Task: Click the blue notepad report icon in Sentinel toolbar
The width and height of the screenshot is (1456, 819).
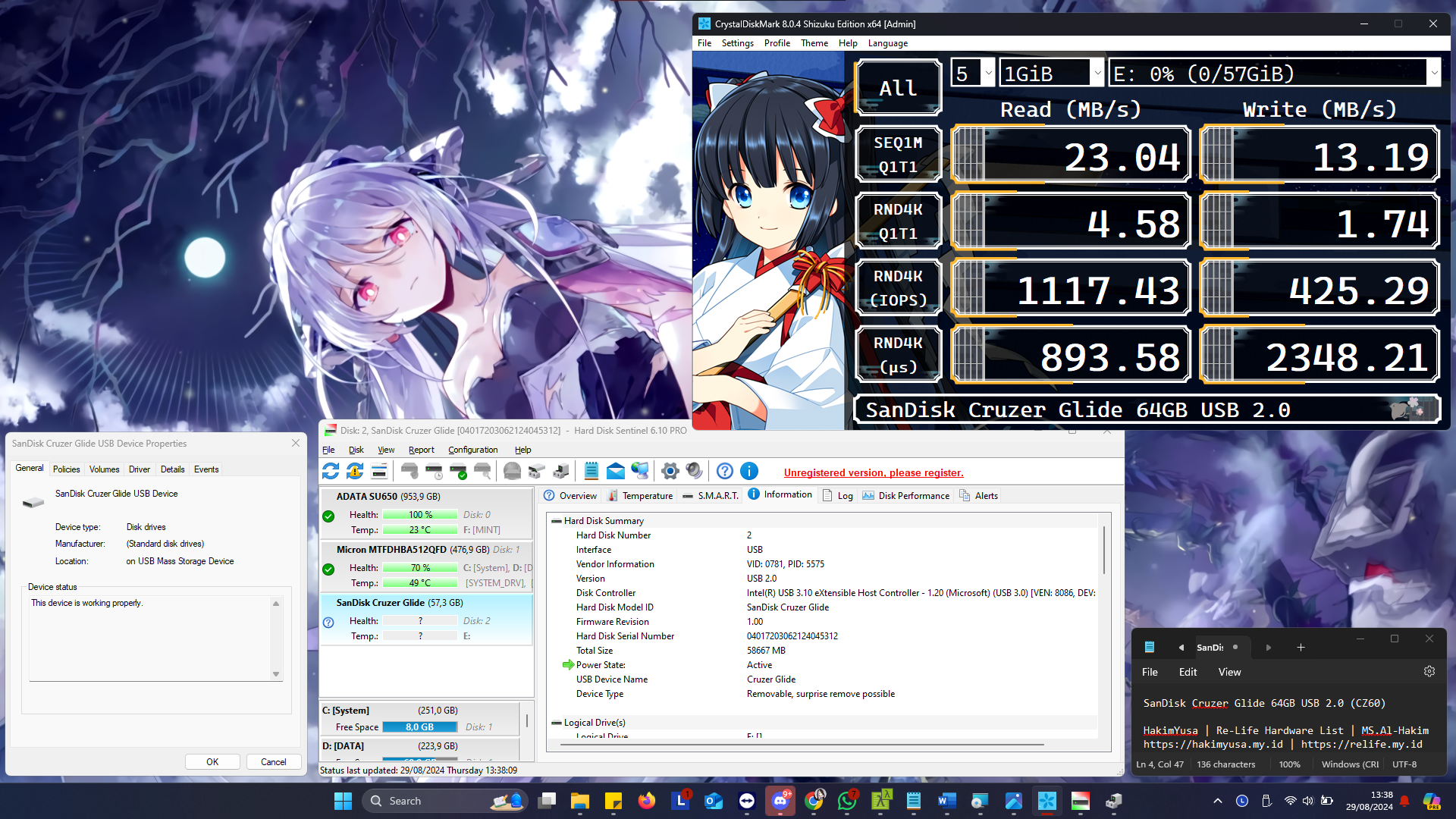Action: (x=591, y=471)
